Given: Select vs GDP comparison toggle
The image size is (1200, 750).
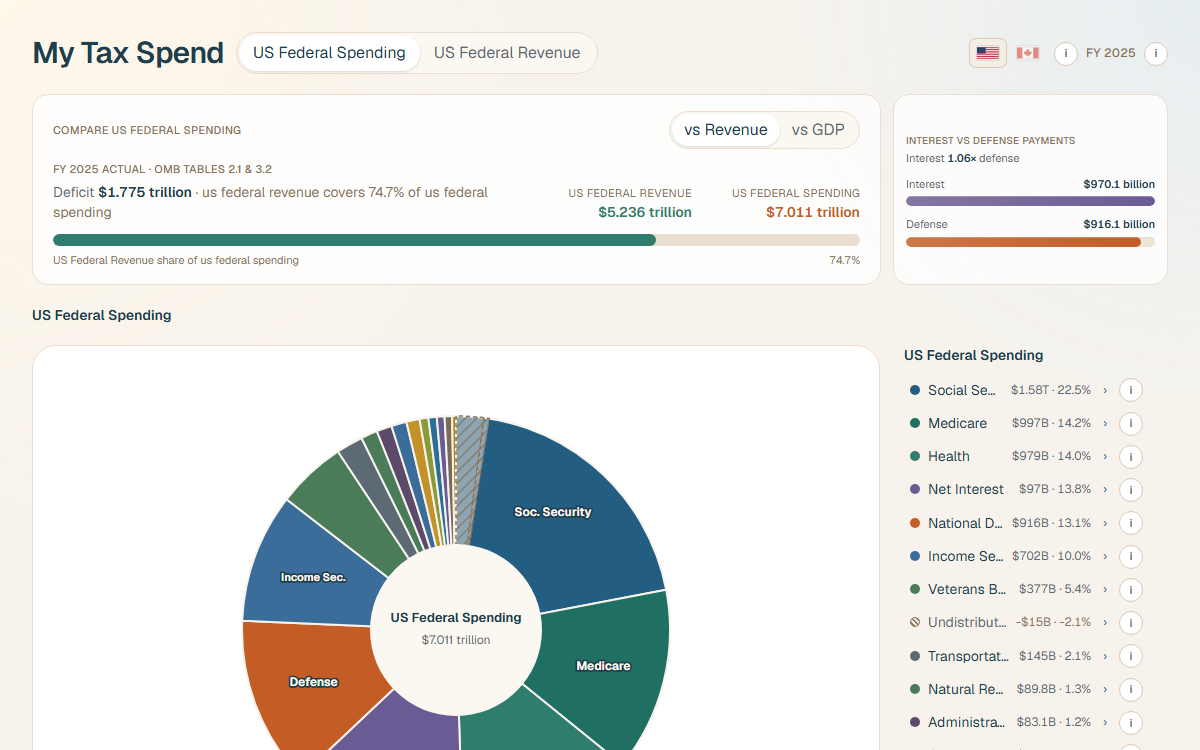Looking at the screenshot, I should coord(818,130).
